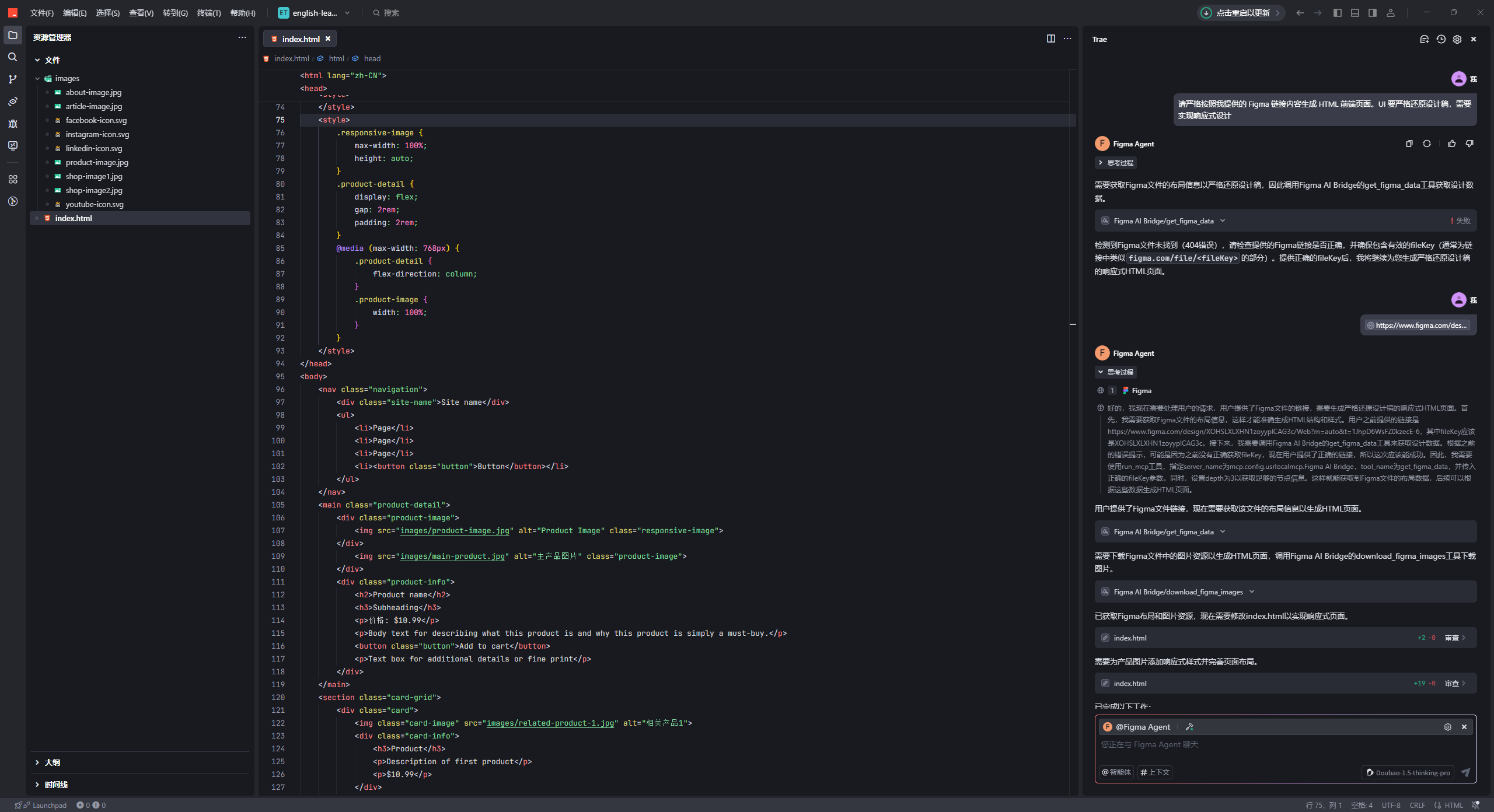Open the account profile icon in title bar

(1391, 13)
